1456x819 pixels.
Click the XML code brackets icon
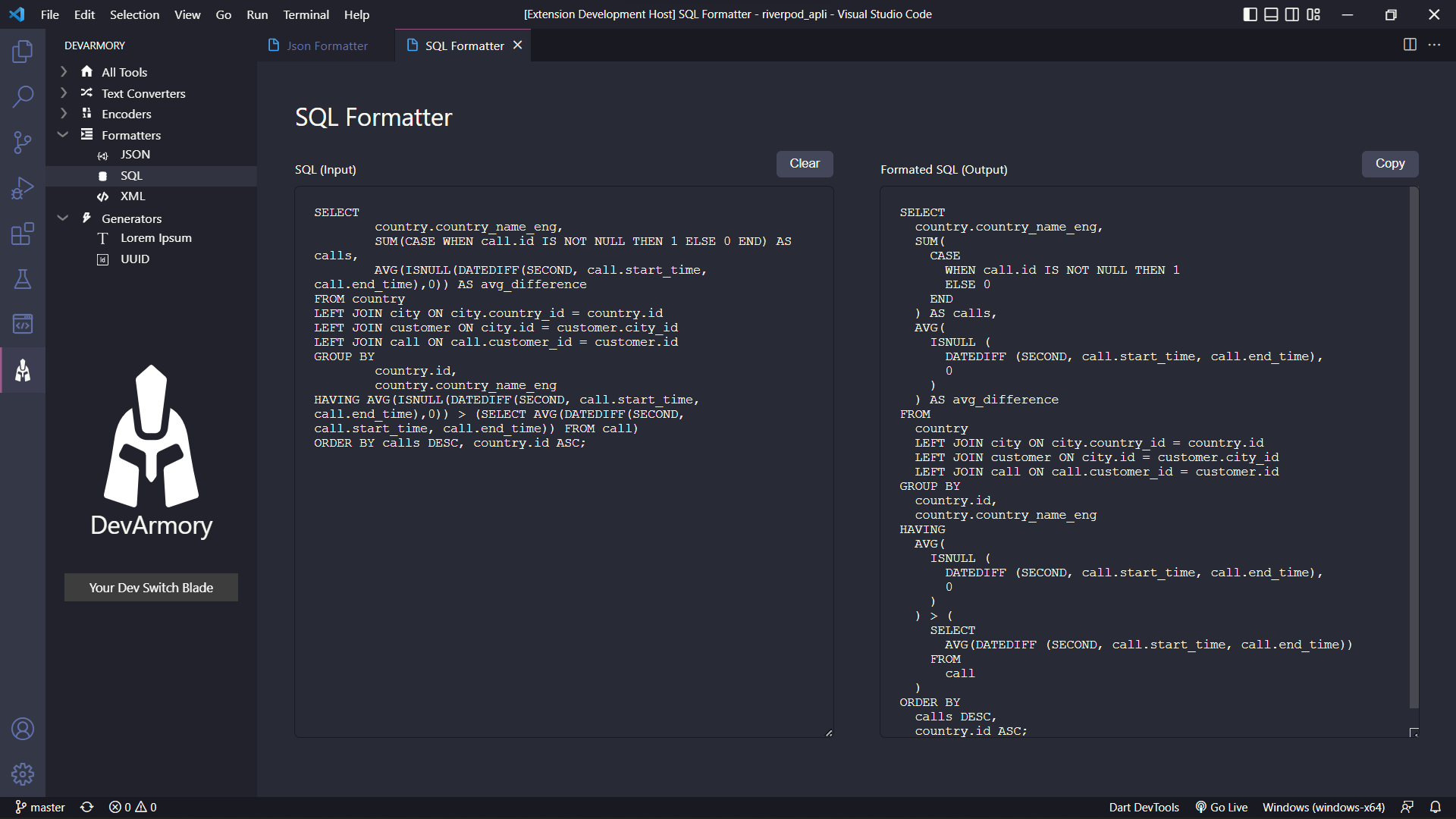pyautogui.click(x=102, y=196)
